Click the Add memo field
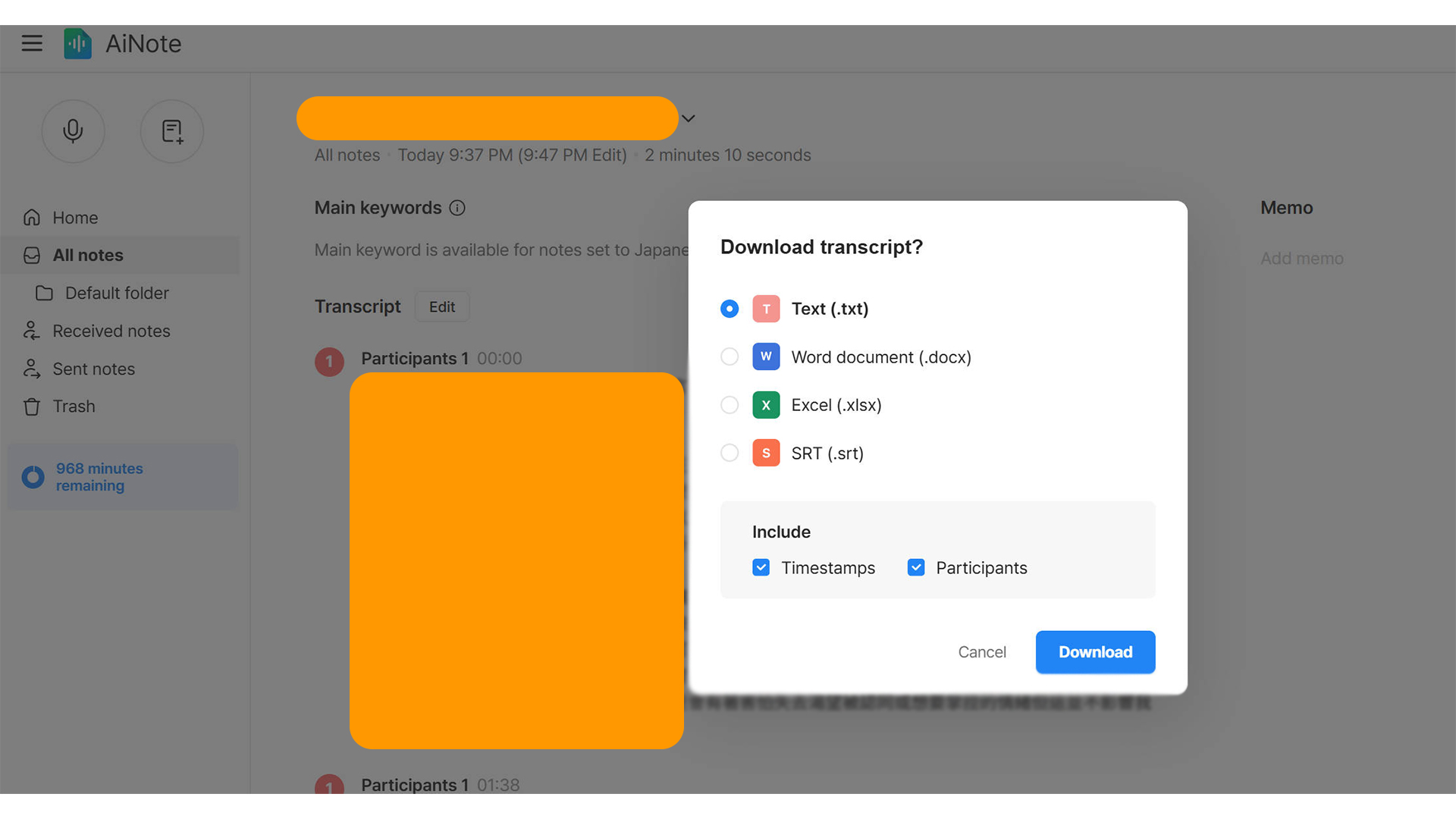This screenshot has width=1456, height=819. point(1301,259)
